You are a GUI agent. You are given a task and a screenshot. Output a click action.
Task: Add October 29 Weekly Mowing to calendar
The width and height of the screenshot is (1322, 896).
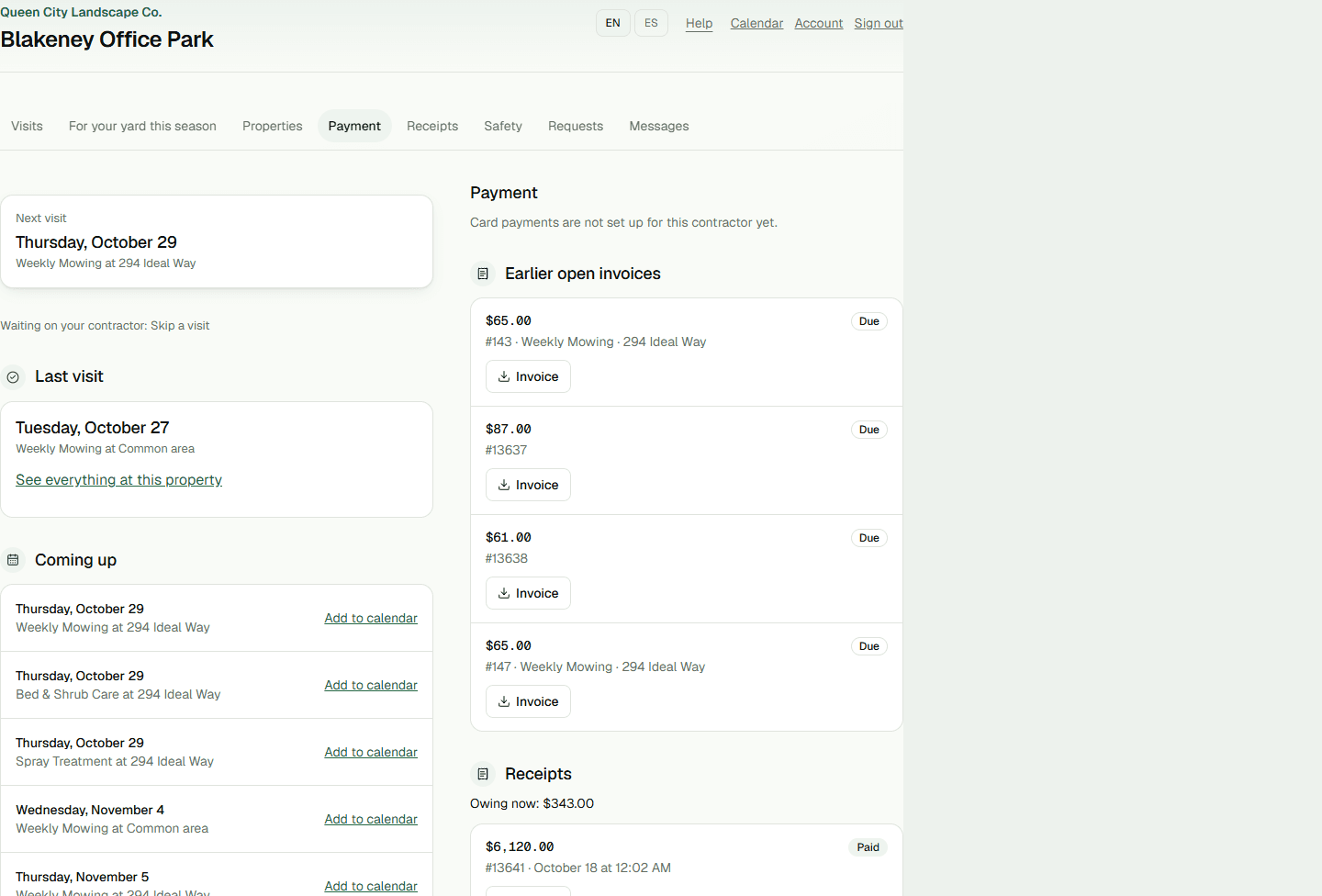[x=371, y=618]
